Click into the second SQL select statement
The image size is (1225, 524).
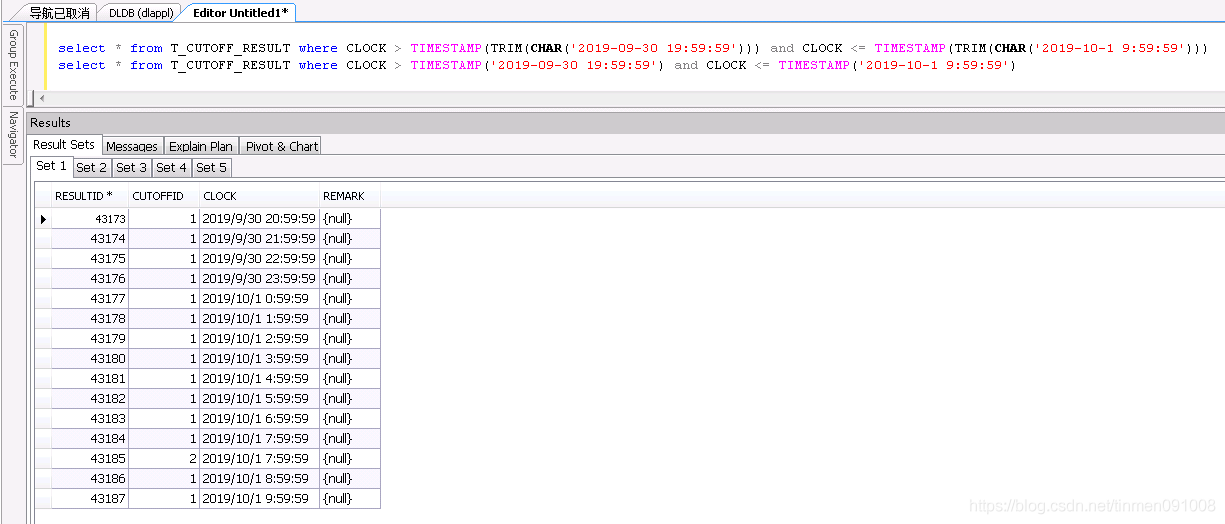click(537, 65)
